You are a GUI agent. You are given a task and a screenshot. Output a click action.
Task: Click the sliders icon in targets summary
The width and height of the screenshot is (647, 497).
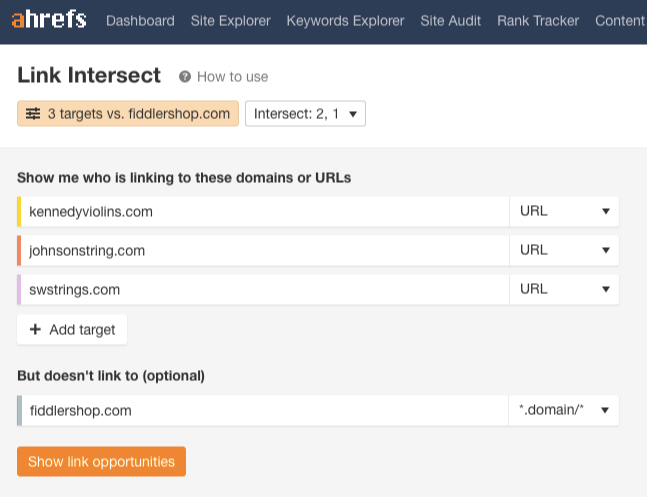click(x=33, y=114)
